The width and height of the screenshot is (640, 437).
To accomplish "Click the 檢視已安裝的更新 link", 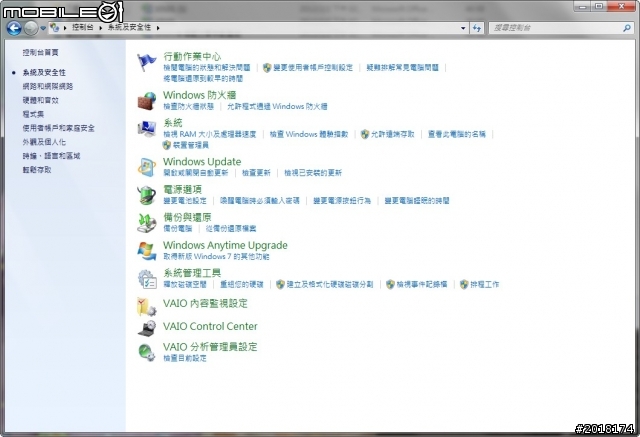I will (313, 173).
